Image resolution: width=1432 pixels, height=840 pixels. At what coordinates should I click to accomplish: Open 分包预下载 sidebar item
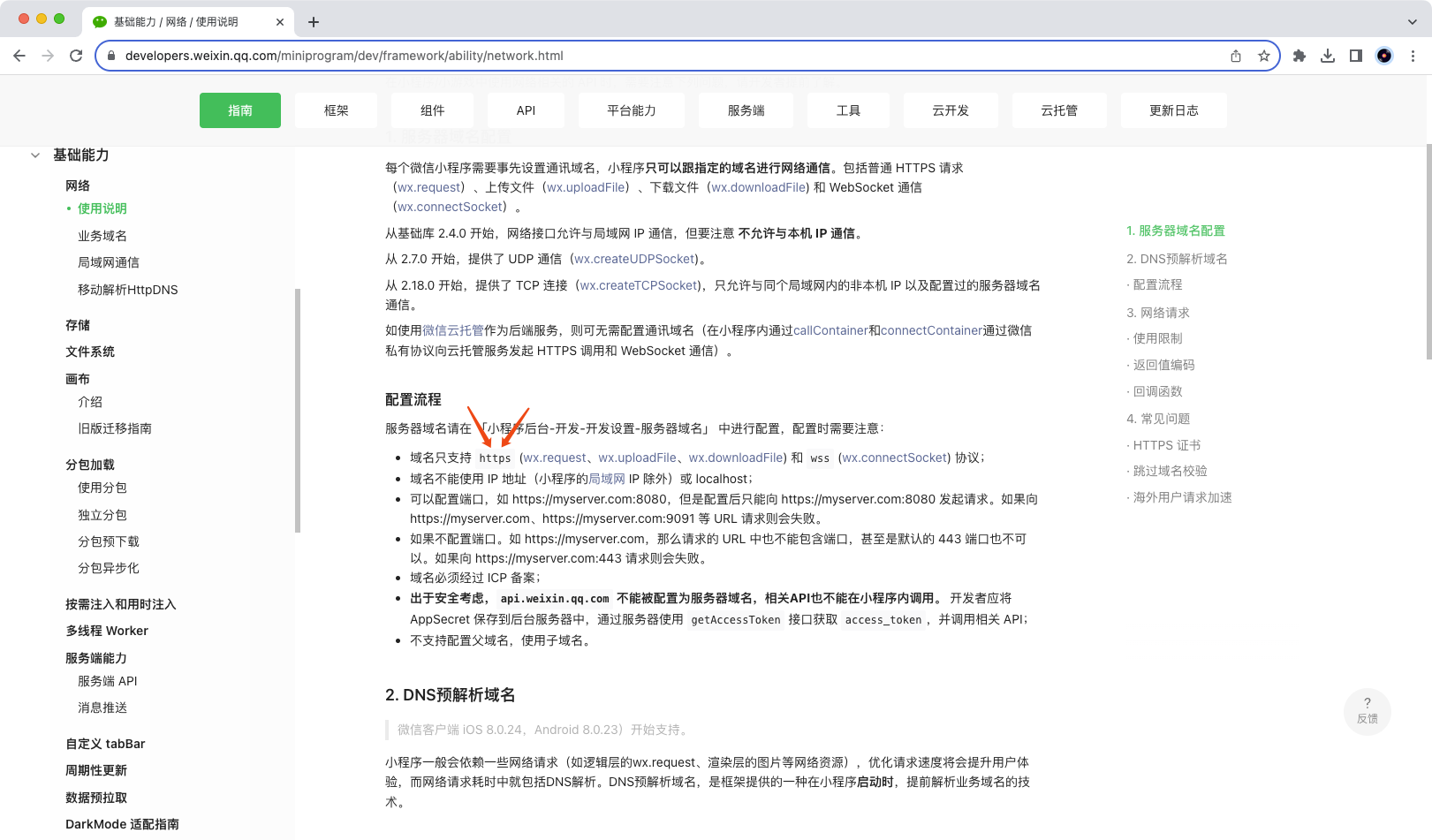pos(109,541)
